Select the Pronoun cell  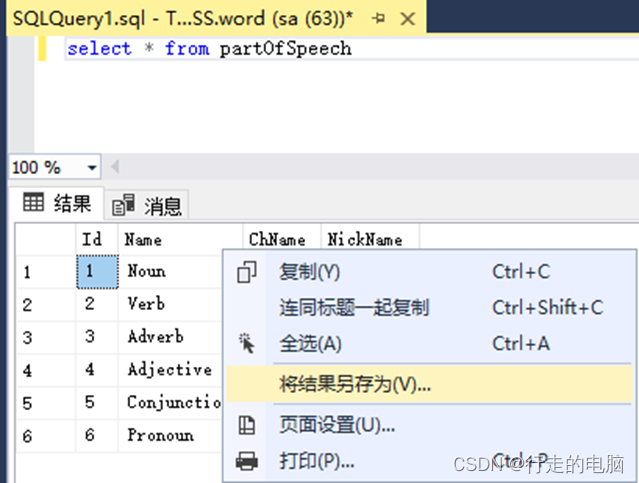click(171, 436)
